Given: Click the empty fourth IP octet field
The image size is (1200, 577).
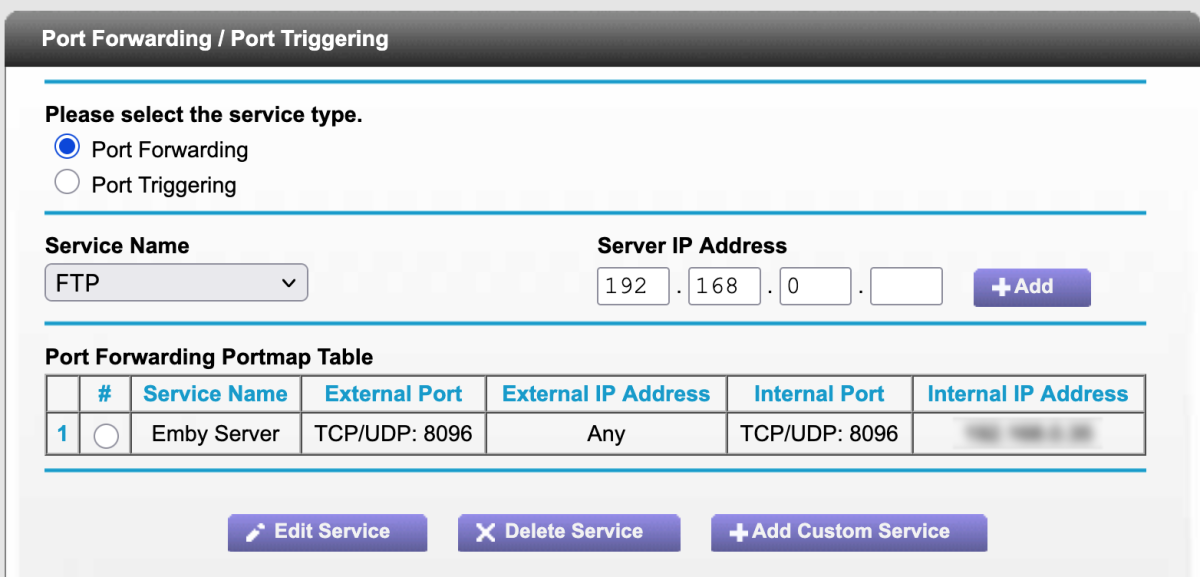Looking at the screenshot, I should coord(906,286).
